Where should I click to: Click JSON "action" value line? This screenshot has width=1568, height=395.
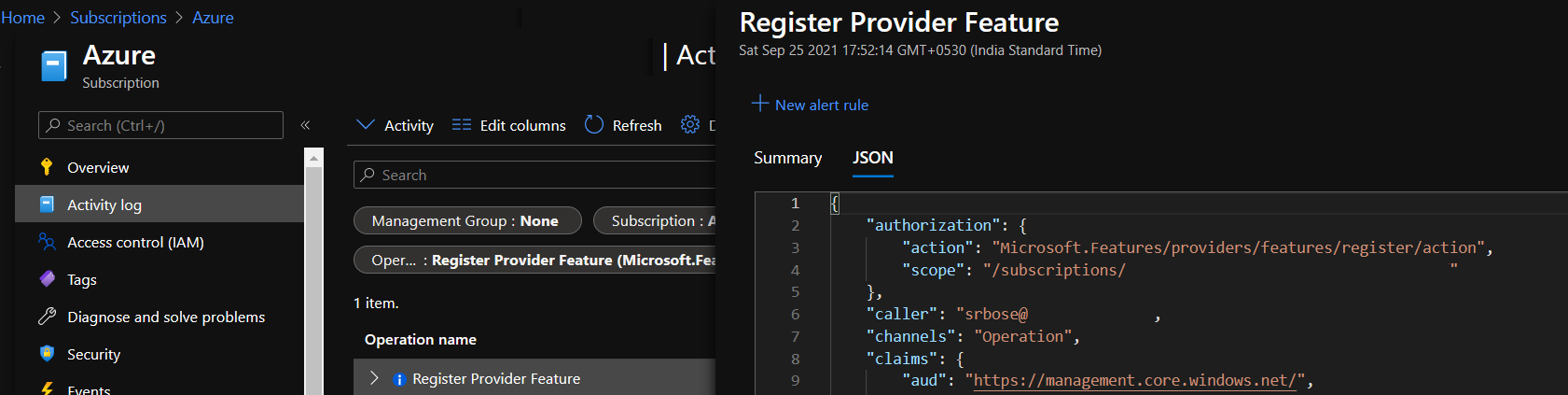coord(1198,247)
